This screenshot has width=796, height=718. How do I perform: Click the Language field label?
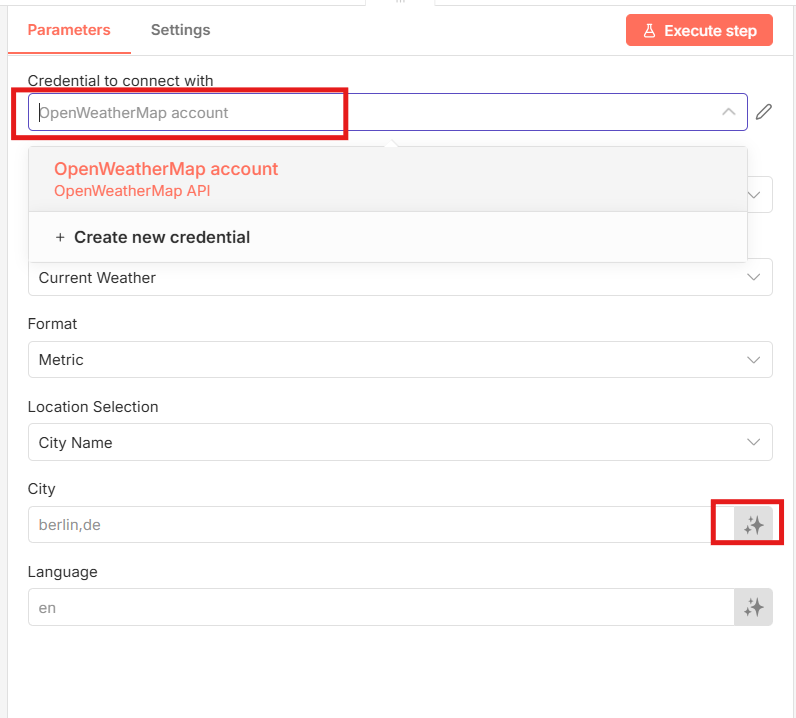pyautogui.click(x=62, y=572)
